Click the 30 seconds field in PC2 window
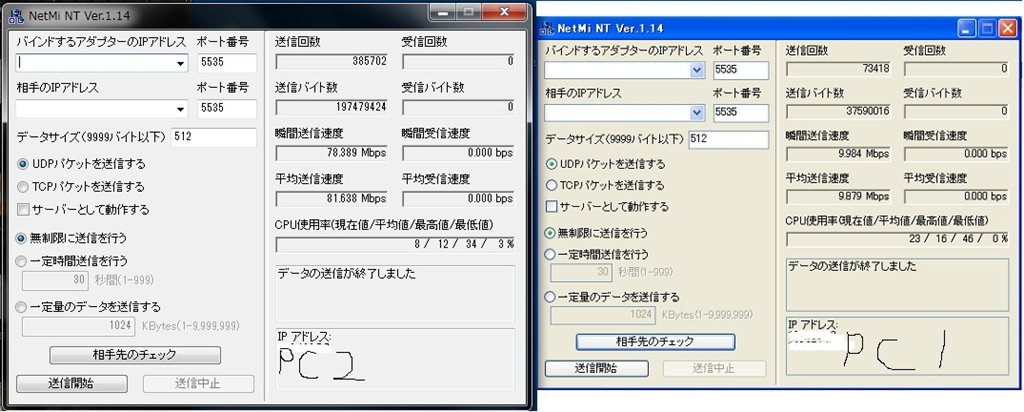Viewport: 1024px width, 412px height. tap(56, 281)
